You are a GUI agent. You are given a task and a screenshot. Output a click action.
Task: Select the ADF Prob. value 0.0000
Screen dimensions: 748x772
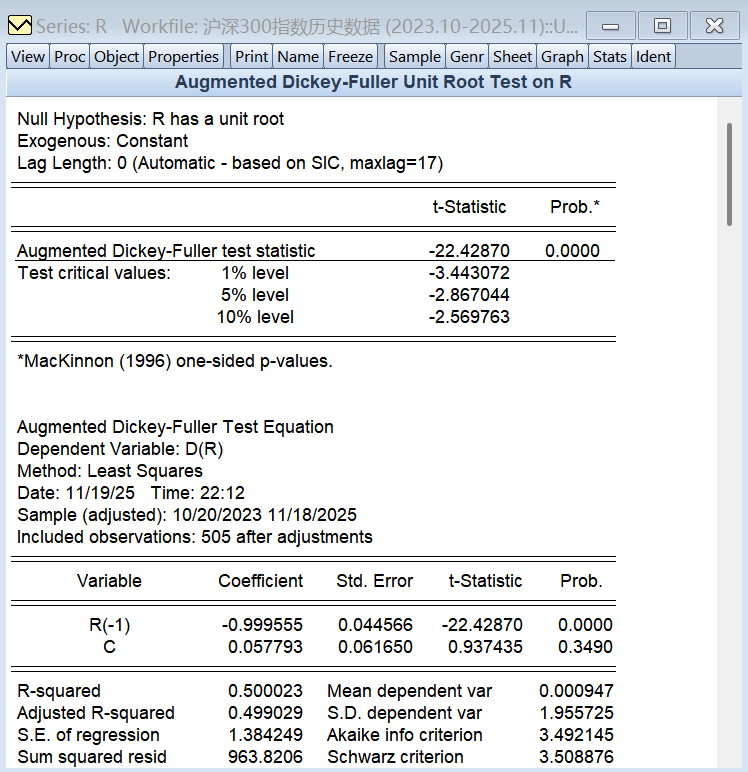pos(572,251)
